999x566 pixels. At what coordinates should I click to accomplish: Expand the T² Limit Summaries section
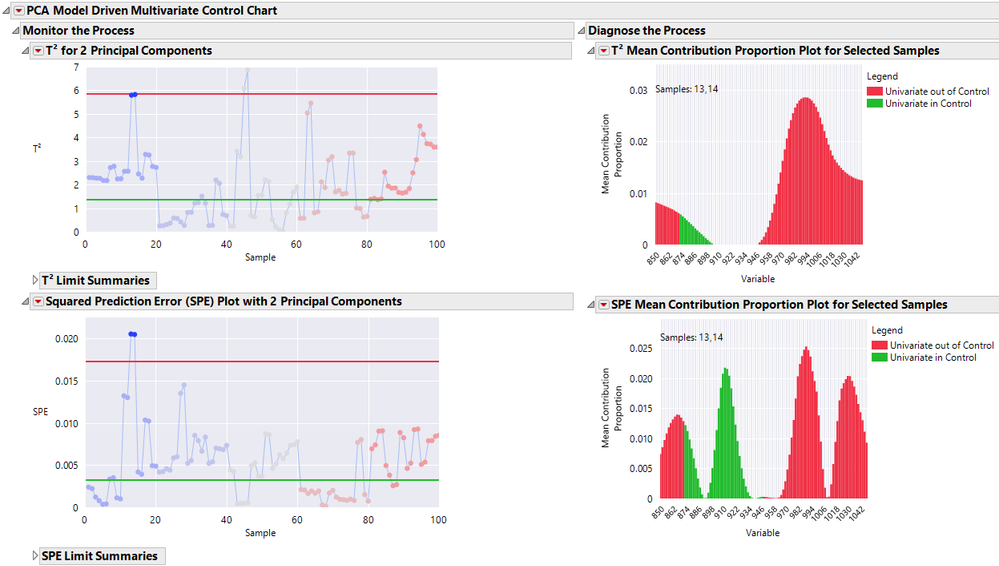click(x=35, y=280)
